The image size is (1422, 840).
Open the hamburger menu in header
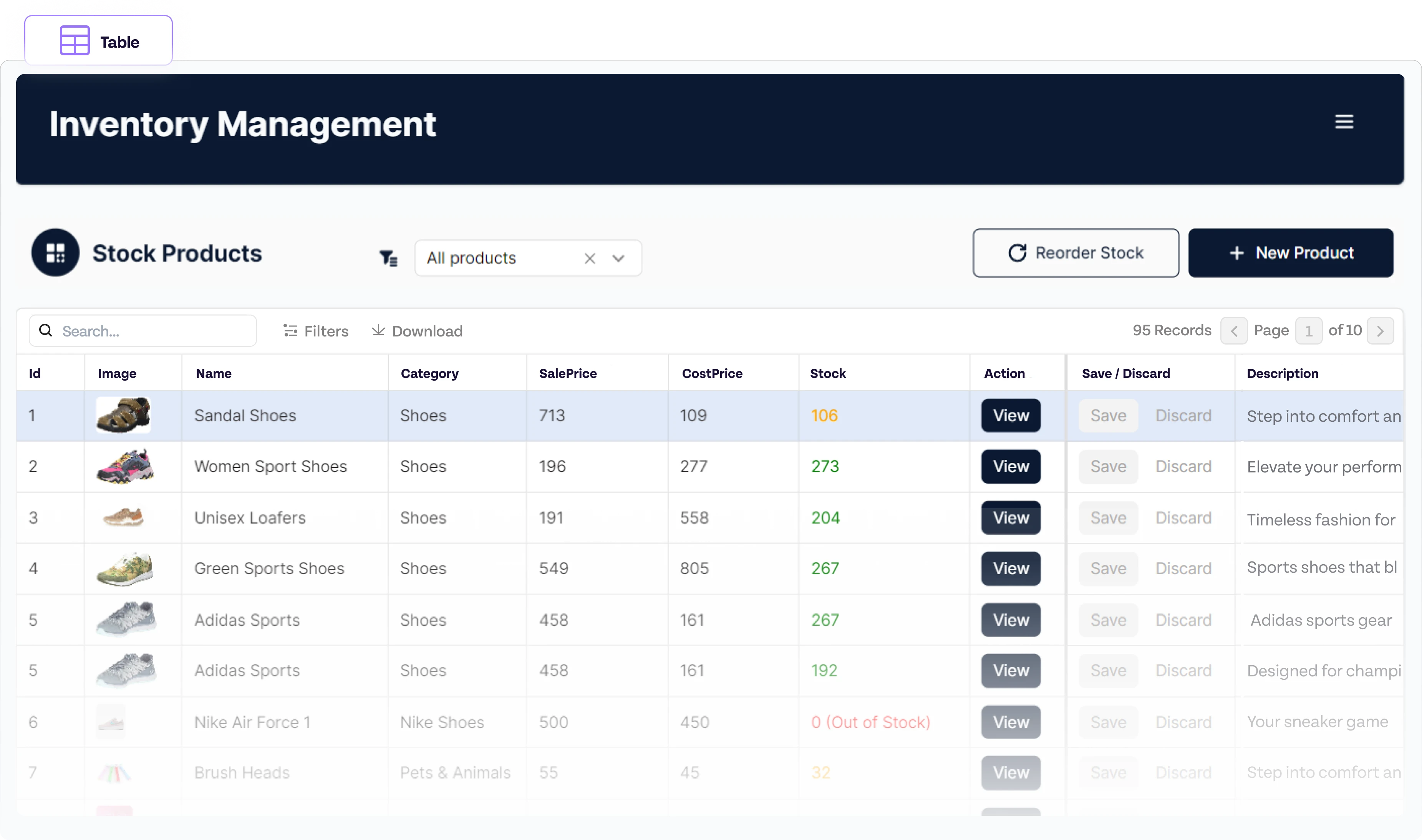1343,122
